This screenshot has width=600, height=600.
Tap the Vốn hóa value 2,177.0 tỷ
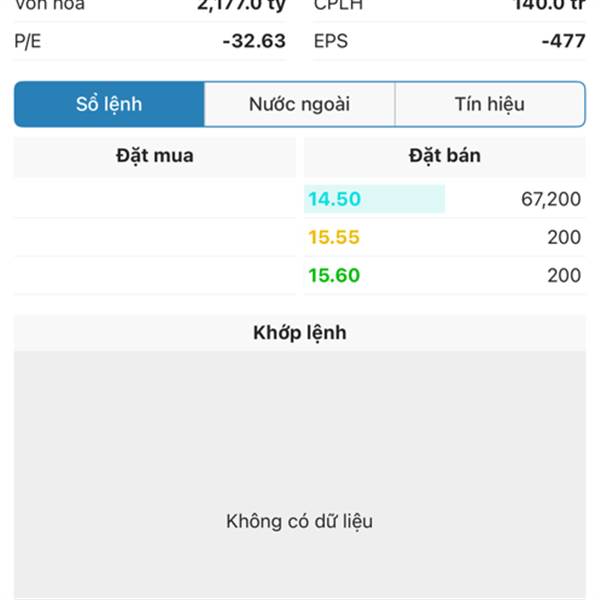coord(242,5)
